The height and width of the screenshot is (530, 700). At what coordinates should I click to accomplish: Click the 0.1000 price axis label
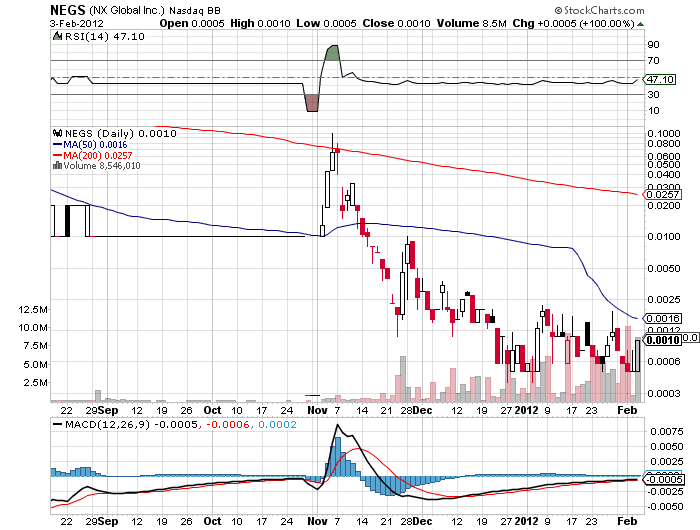pos(663,133)
